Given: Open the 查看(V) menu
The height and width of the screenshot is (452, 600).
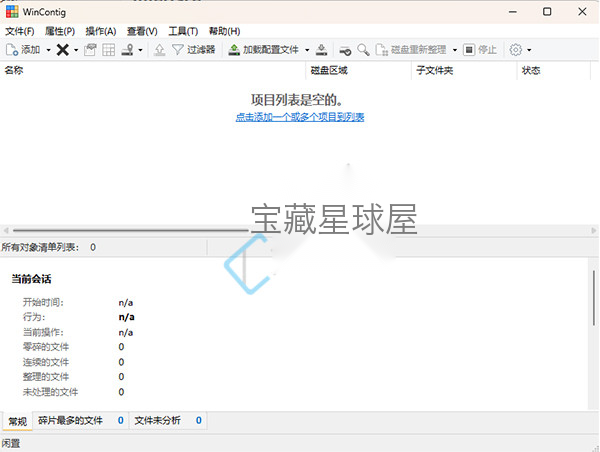Looking at the screenshot, I should (142, 31).
